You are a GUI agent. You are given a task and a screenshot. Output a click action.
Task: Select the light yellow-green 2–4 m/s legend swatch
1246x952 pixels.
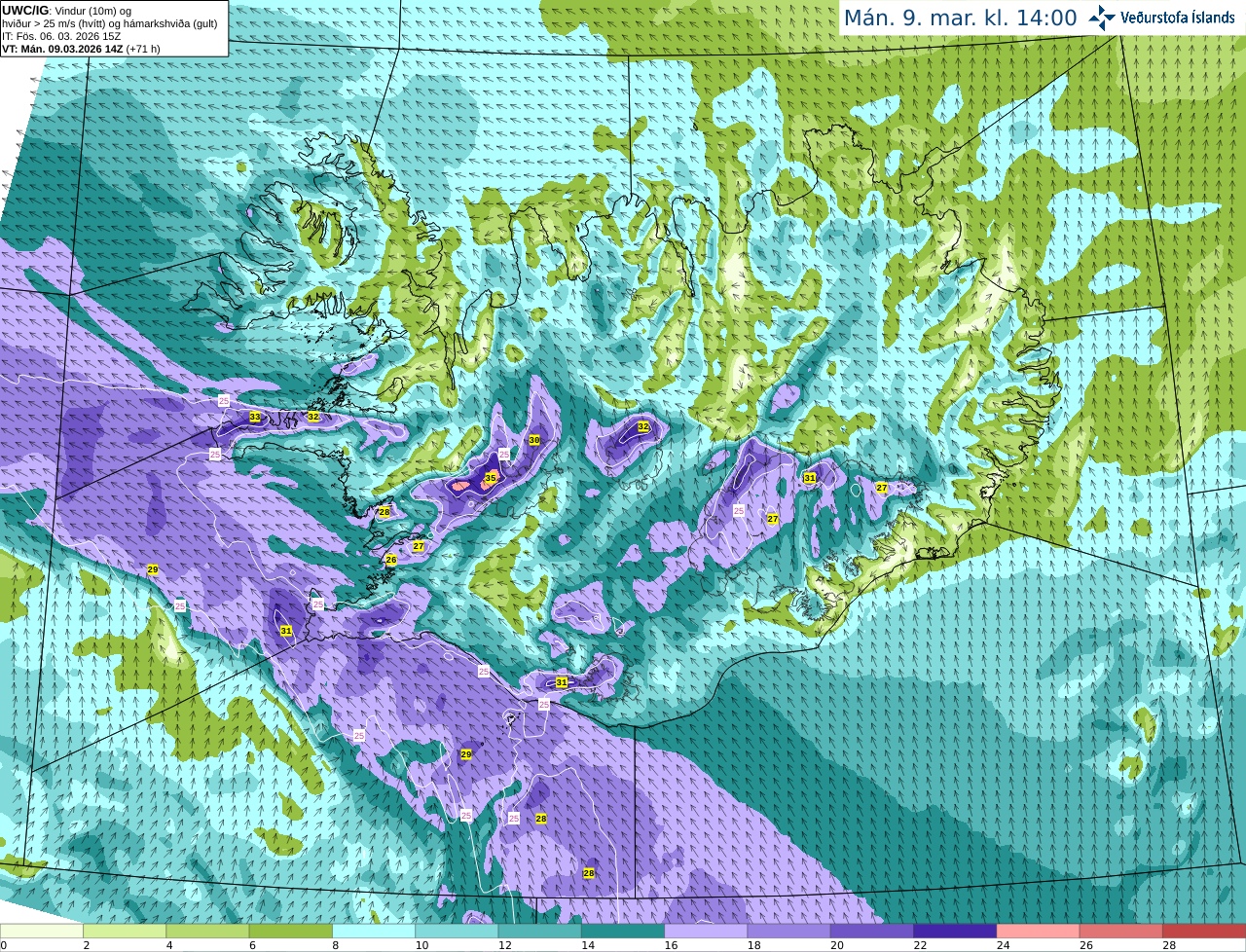pos(125,931)
